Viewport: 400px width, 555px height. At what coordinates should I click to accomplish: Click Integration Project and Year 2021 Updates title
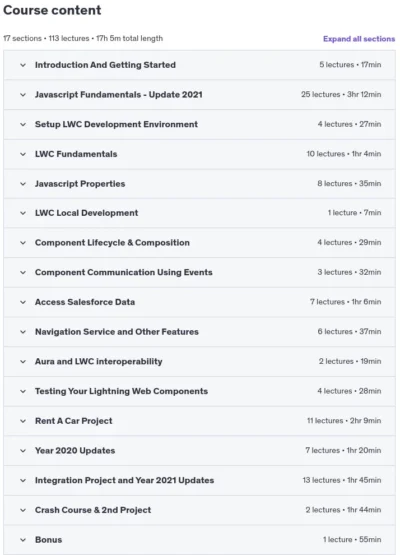click(x=124, y=480)
